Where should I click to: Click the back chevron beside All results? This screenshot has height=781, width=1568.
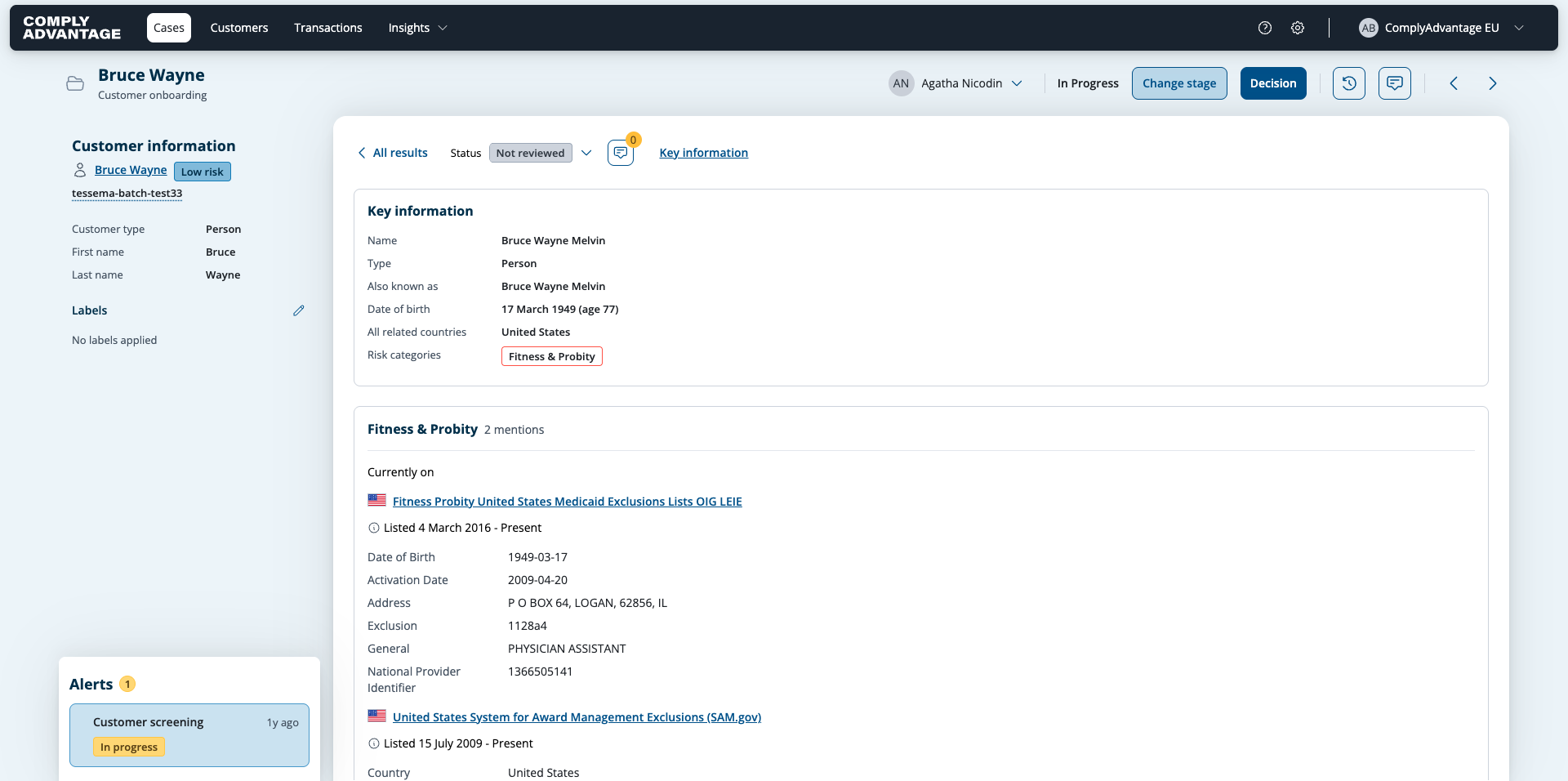(x=362, y=153)
